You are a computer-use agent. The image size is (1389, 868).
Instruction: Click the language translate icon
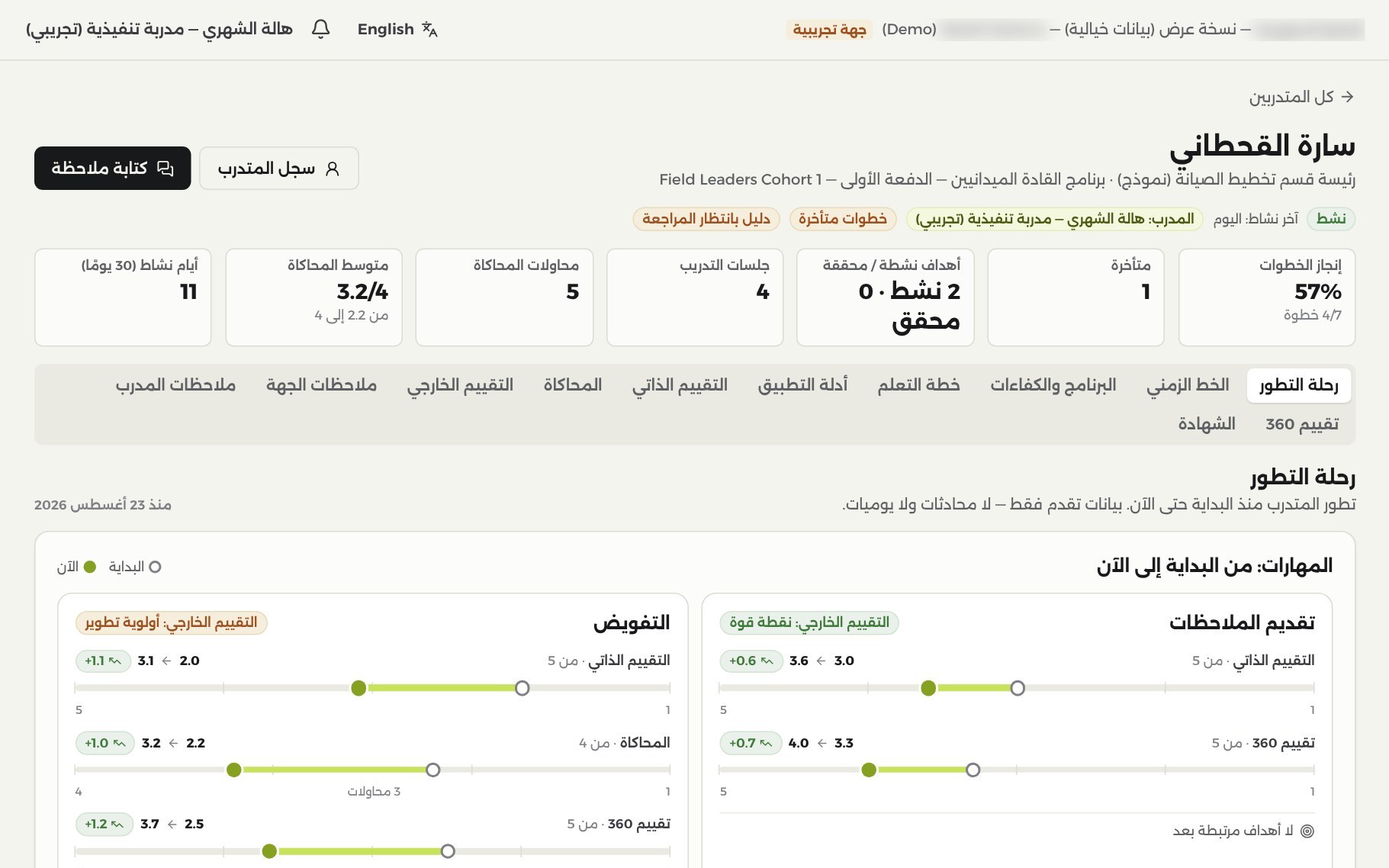point(429,29)
